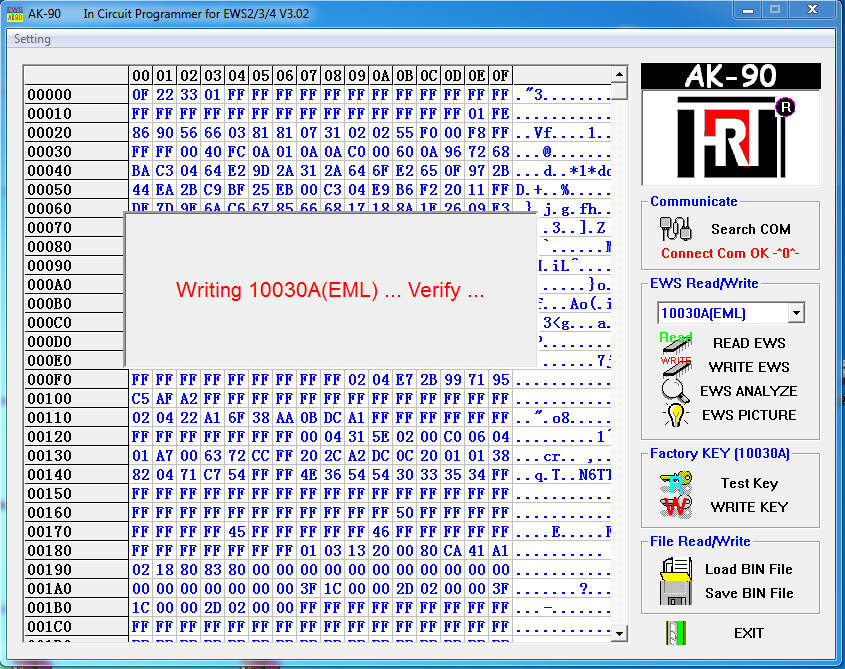
Task: Click byte 86 in row 00020
Action: pos(141,133)
